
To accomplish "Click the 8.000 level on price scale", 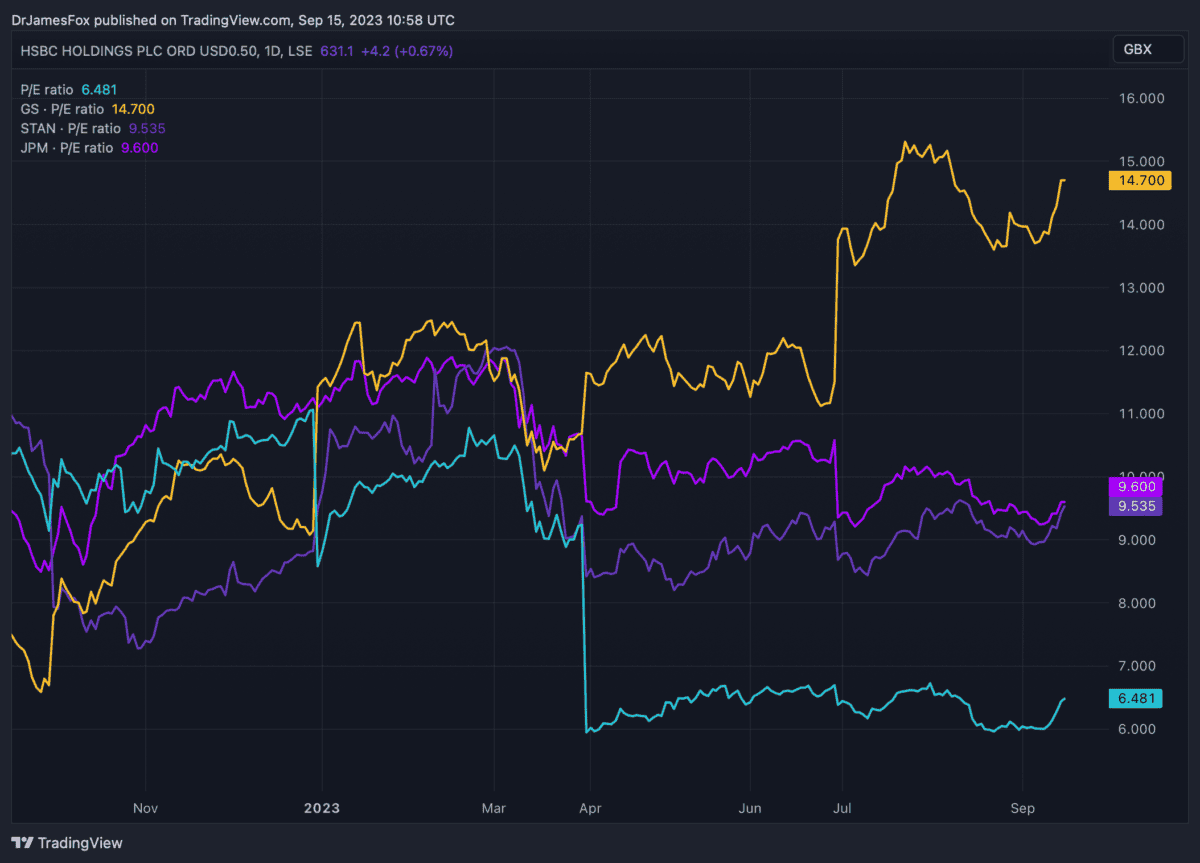I will point(1143,603).
